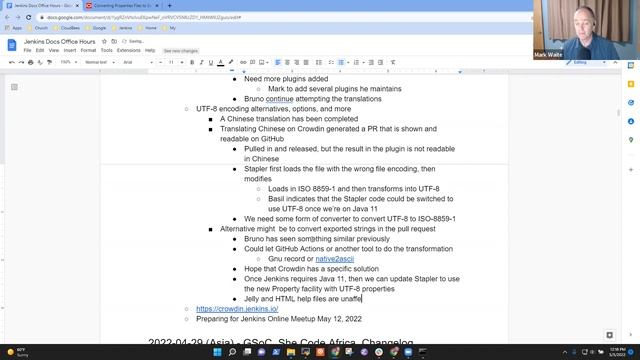This screenshot has width=640, height=360.
Task: Expand numbered list style options
Action: click(363, 62)
